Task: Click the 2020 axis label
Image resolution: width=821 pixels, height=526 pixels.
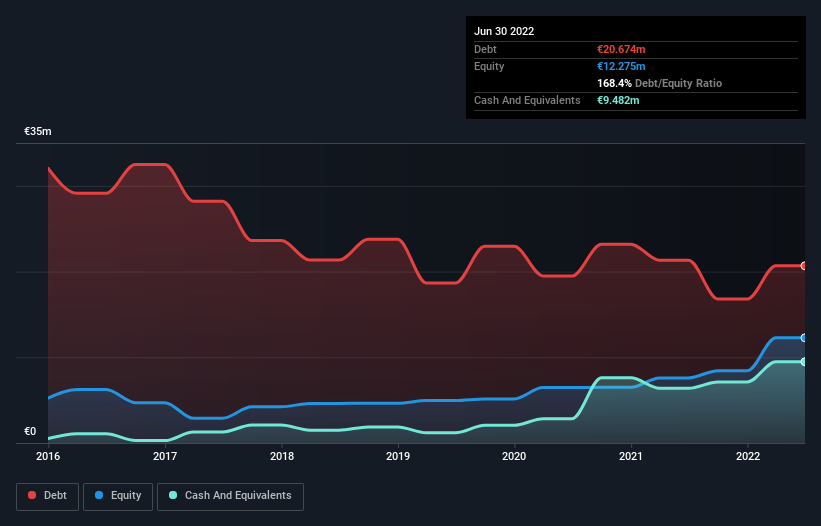Action: click(514, 456)
